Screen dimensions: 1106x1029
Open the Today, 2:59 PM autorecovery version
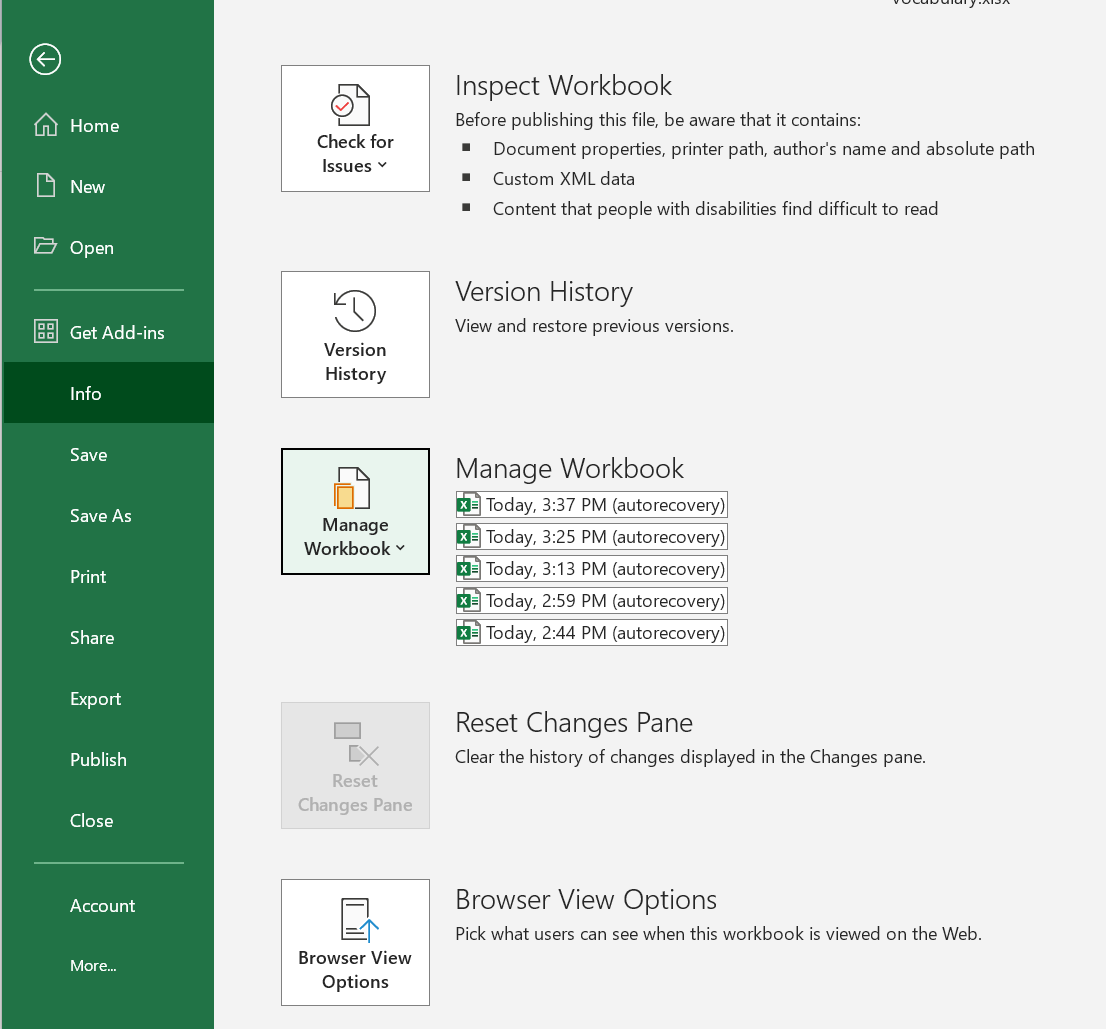pos(592,601)
